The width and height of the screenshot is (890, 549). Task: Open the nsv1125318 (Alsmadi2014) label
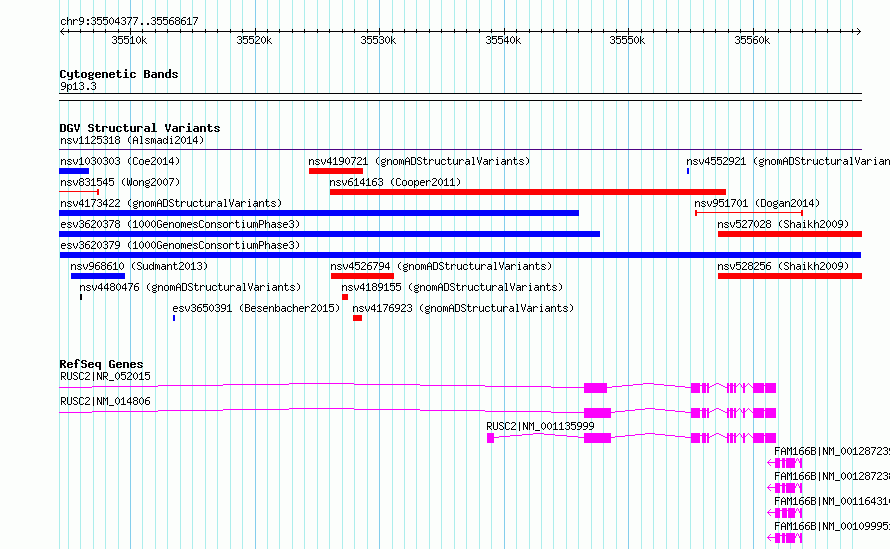tap(132, 140)
